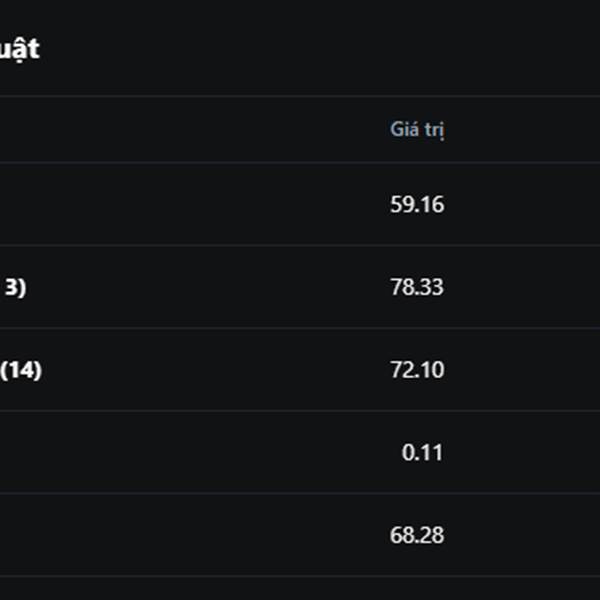This screenshot has height=600, width=600.
Task: Click the value 59.16
Action: click(x=417, y=205)
